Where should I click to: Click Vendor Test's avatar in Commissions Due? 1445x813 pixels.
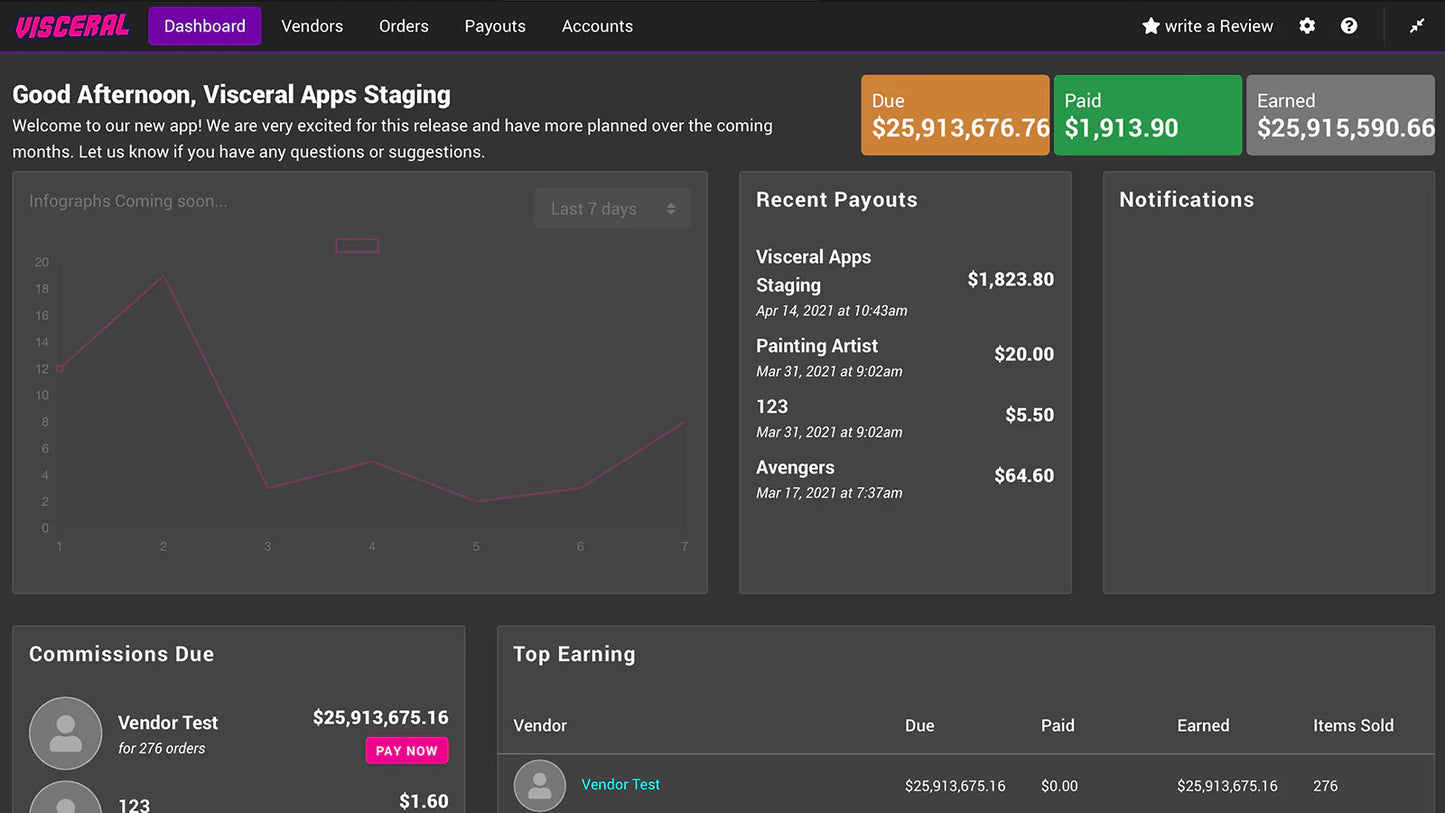65,733
